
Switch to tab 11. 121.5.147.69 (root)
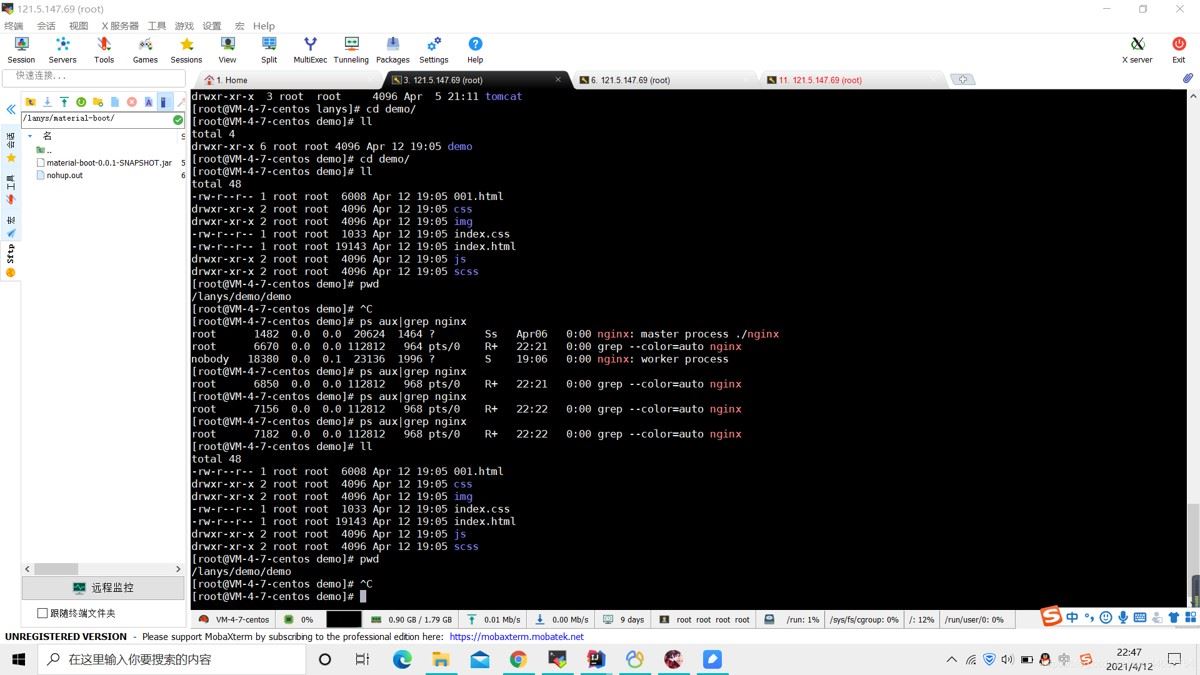(x=820, y=80)
